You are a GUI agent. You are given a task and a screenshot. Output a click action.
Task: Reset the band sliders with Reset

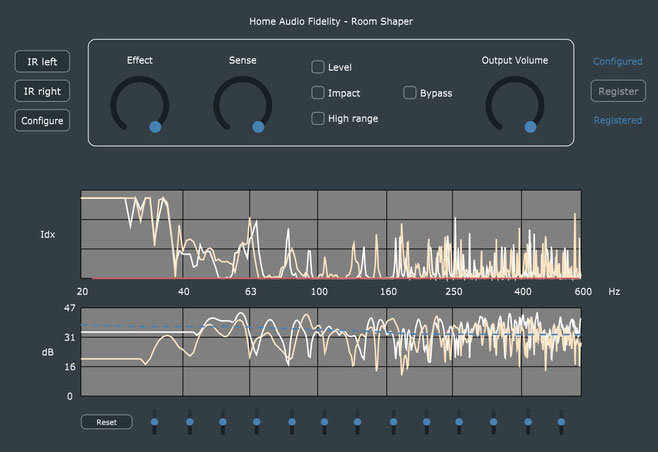point(107,422)
